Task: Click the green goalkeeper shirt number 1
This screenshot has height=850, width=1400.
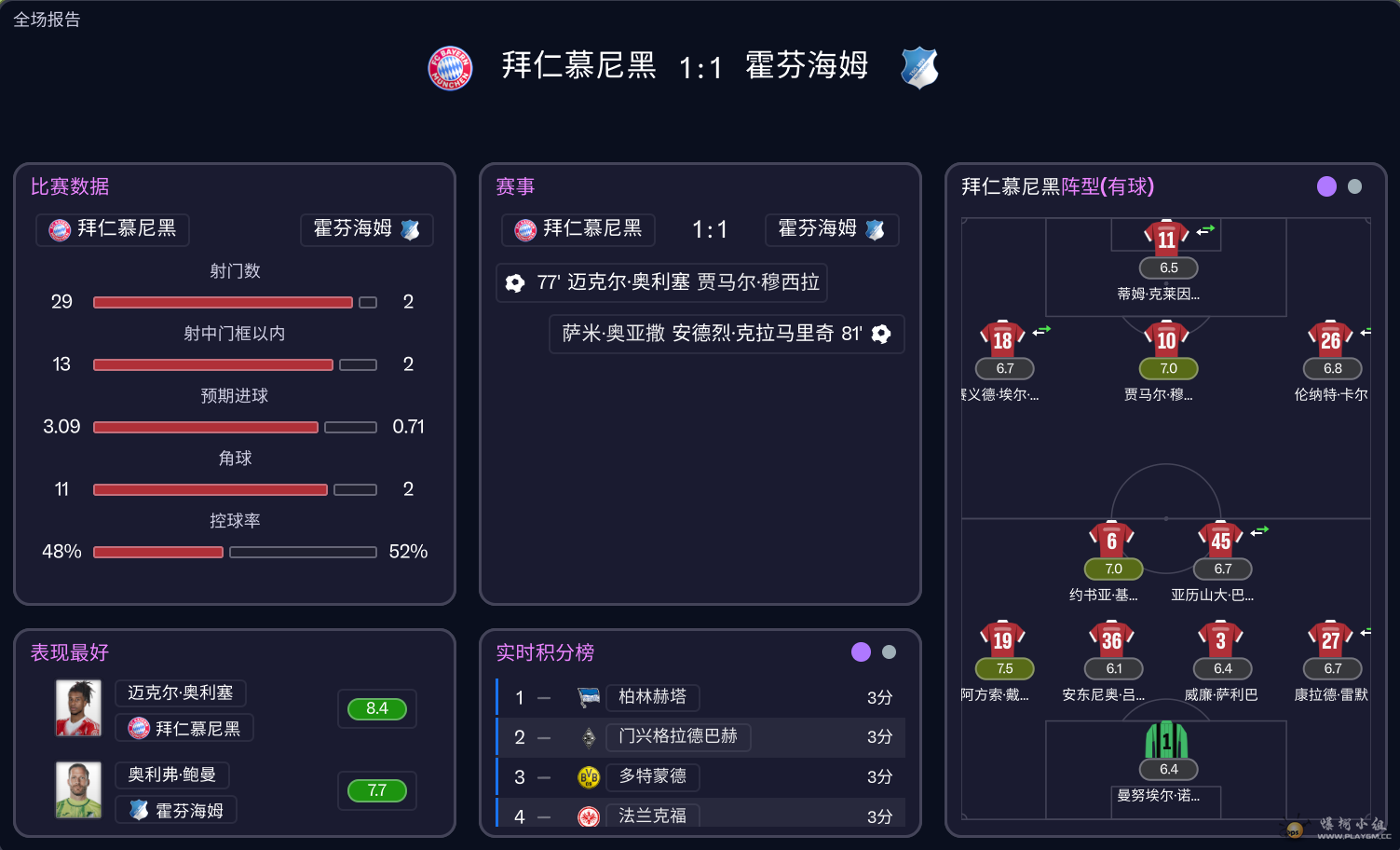Action: click(1166, 741)
